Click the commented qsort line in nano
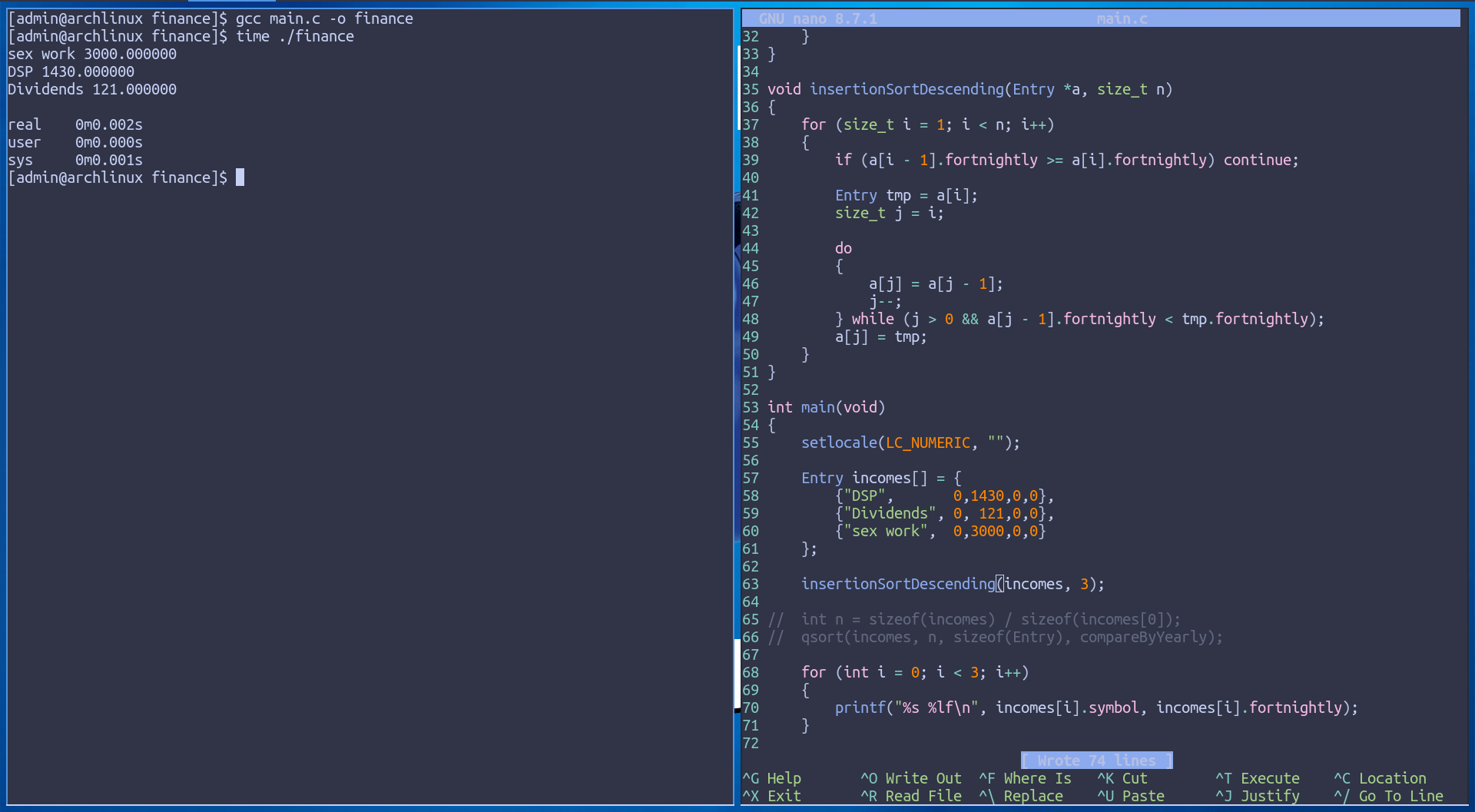The image size is (1475, 812). [x=996, y=637]
